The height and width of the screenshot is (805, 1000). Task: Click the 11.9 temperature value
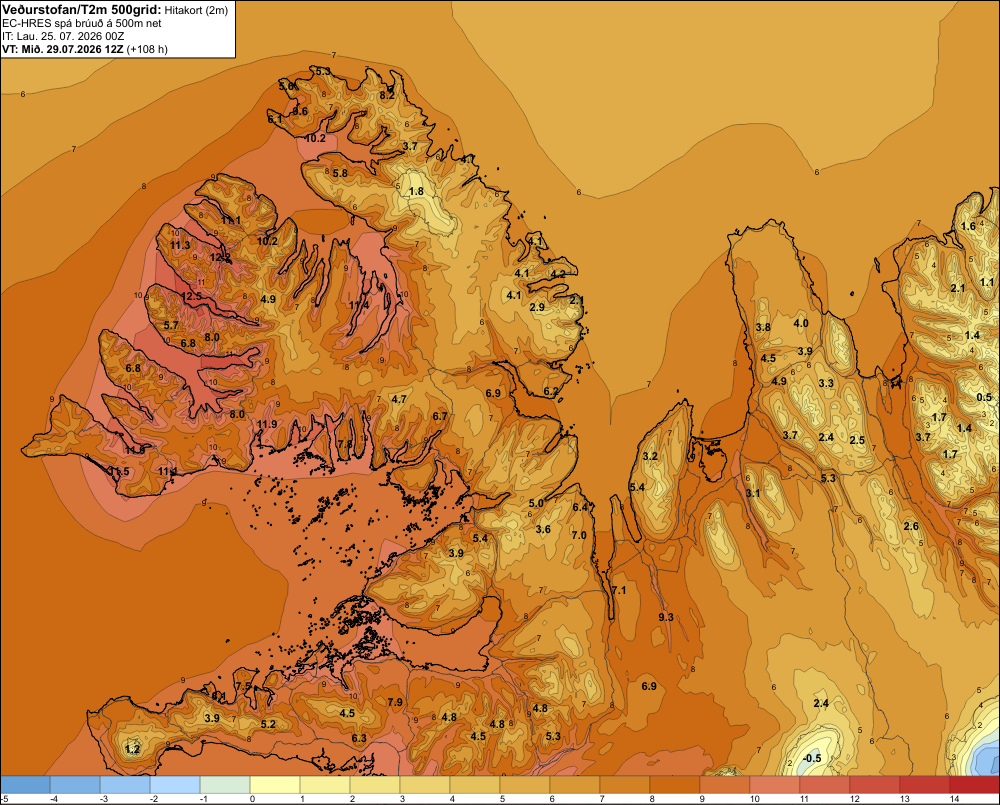pyautogui.click(x=267, y=424)
